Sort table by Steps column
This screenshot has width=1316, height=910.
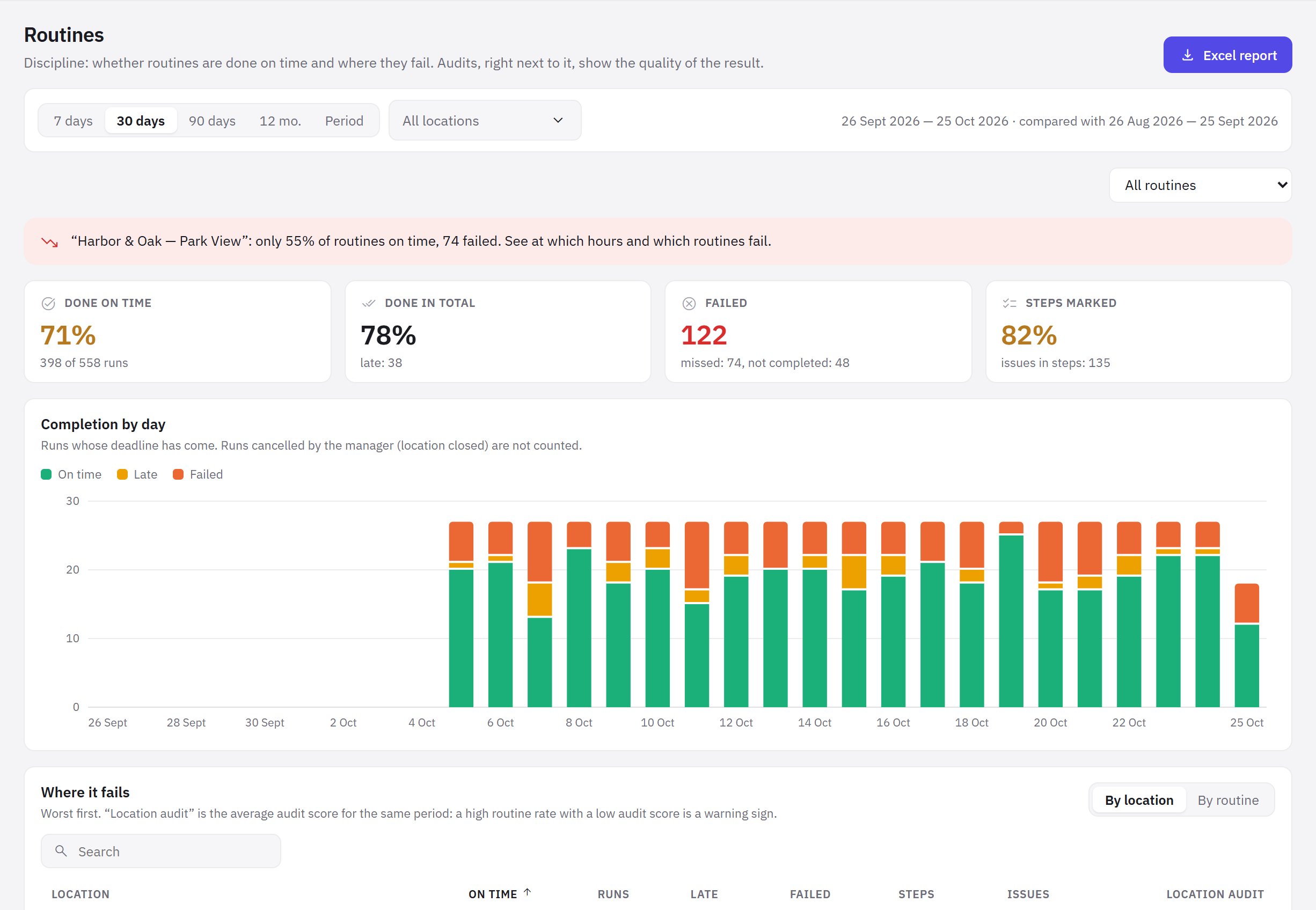pos(916,894)
